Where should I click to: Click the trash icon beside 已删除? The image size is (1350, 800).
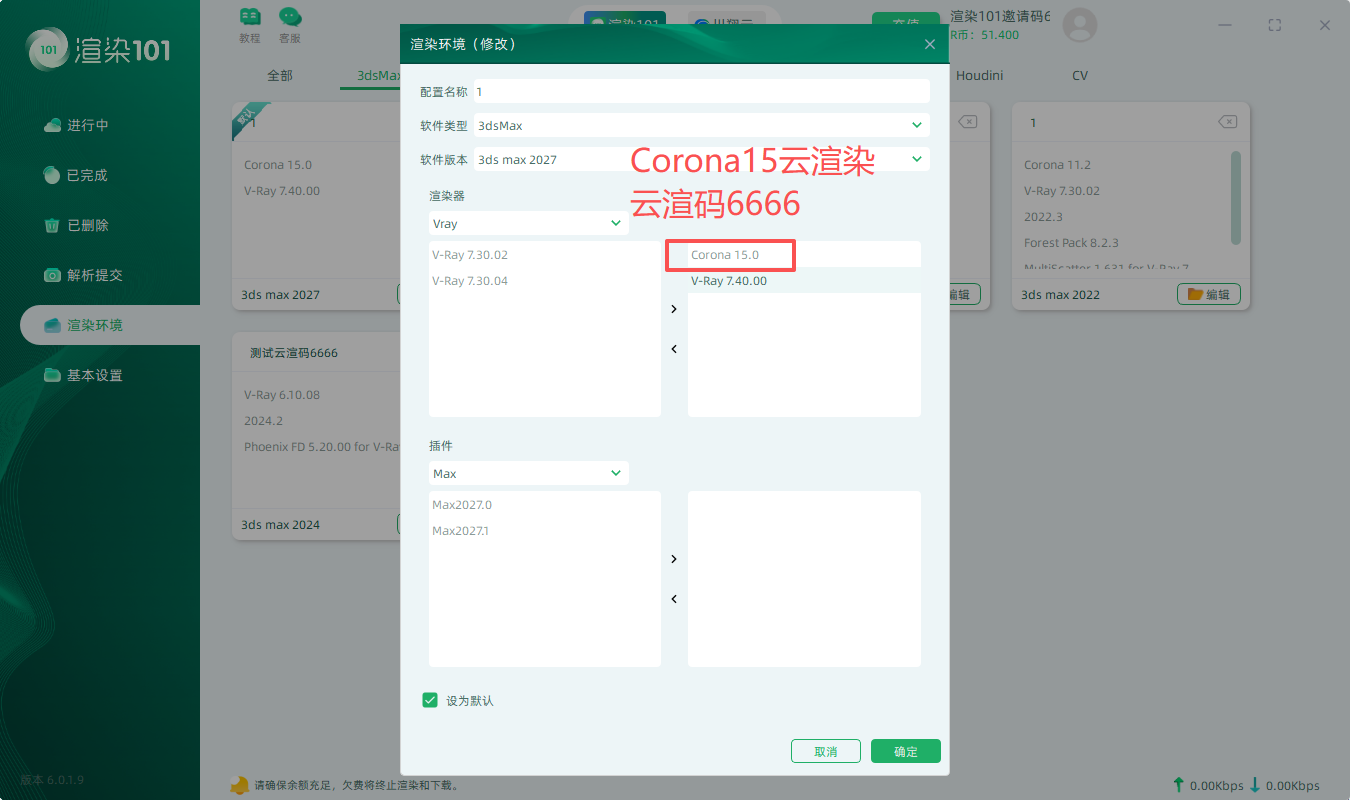pos(52,225)
